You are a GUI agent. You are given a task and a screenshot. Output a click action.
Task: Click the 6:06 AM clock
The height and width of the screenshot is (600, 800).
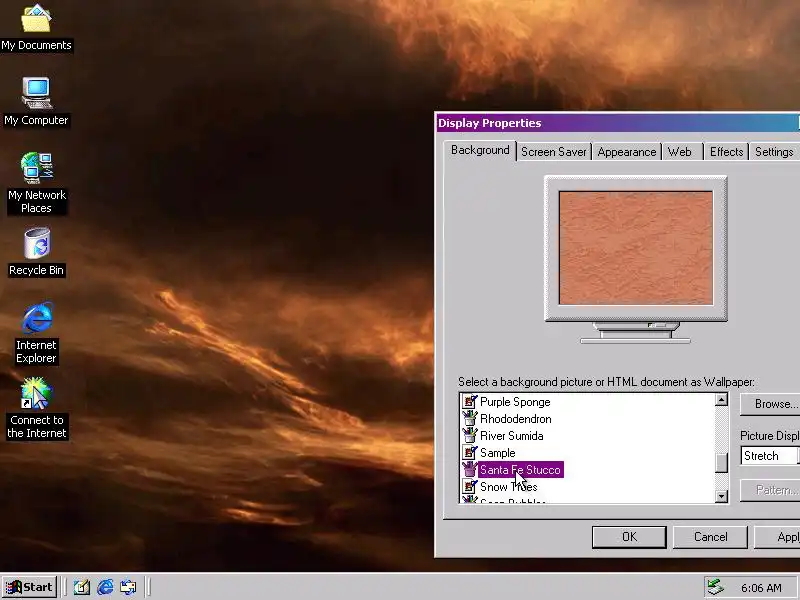coord(761,588)
